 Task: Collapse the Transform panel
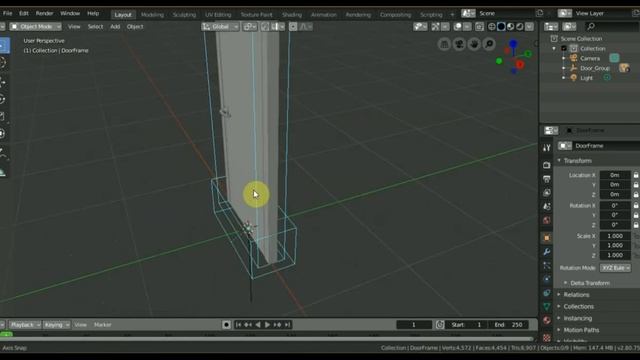[x=559, y=160]
